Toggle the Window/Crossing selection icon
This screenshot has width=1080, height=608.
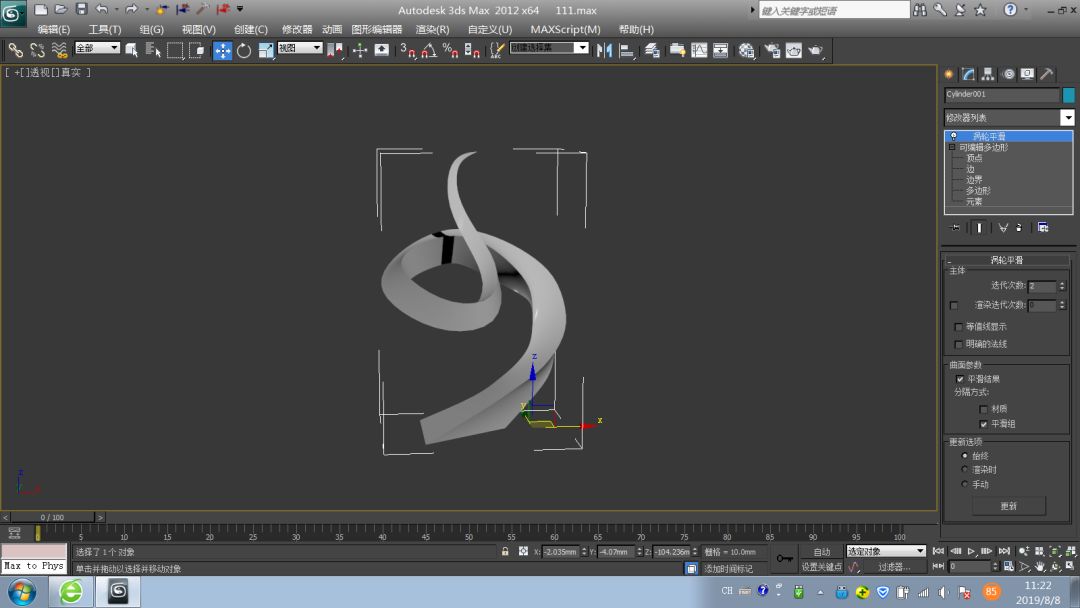pos(197,50)
